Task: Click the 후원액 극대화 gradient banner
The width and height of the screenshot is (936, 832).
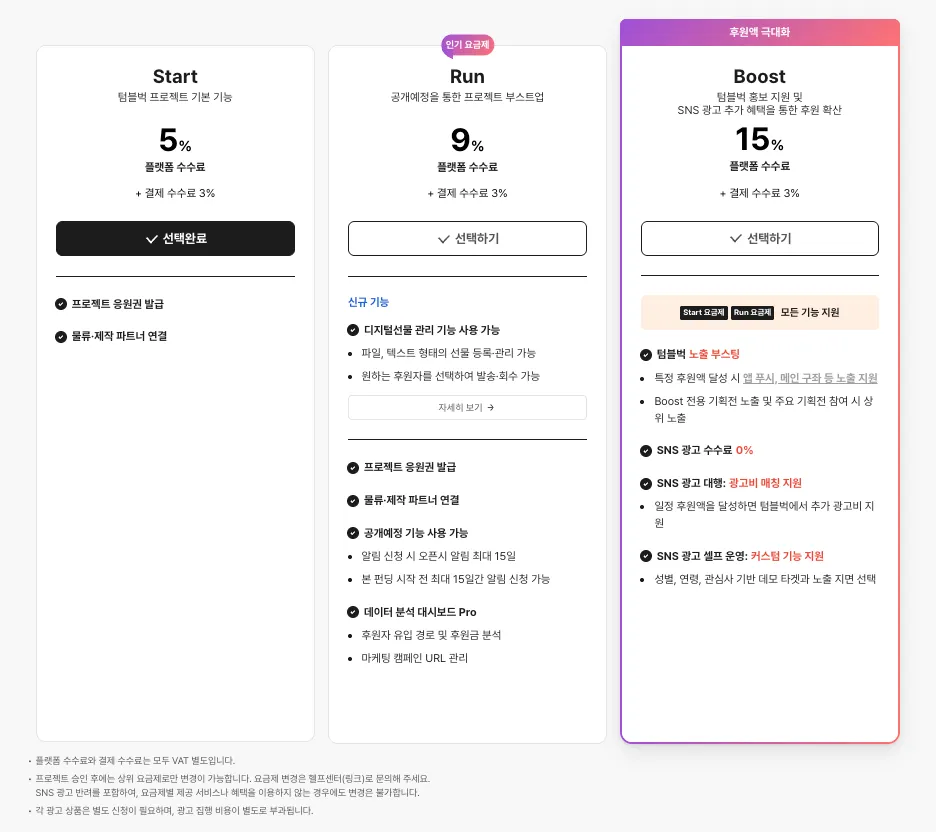Action: (x=759, y=32)
